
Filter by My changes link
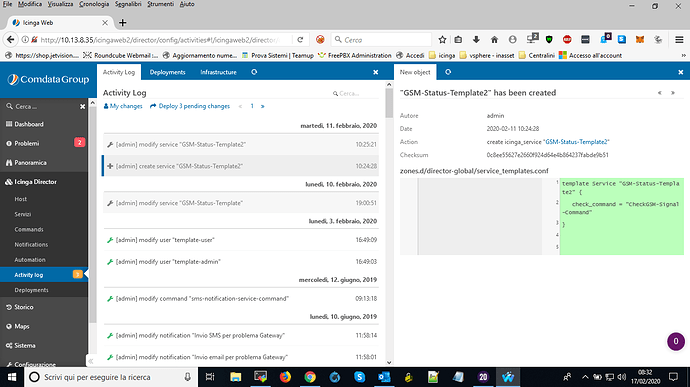[123, 106]
